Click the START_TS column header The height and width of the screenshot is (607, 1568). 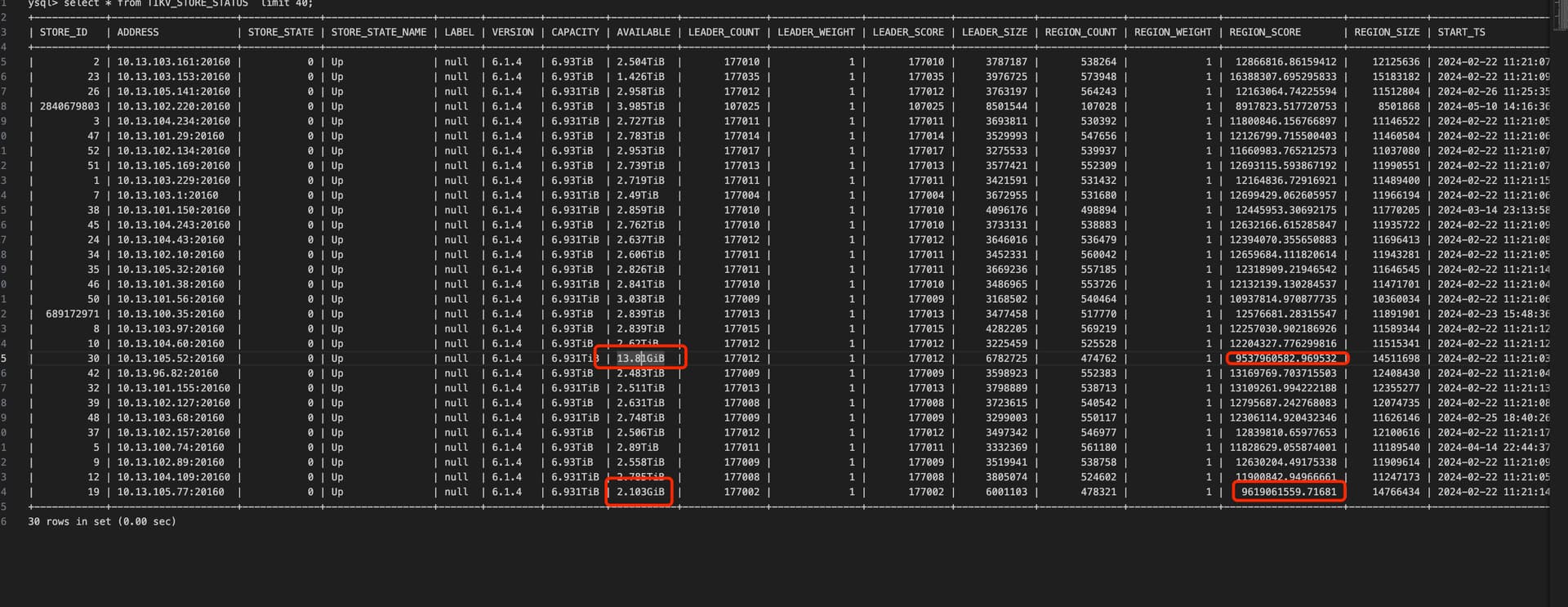[x=1461, y=33]
